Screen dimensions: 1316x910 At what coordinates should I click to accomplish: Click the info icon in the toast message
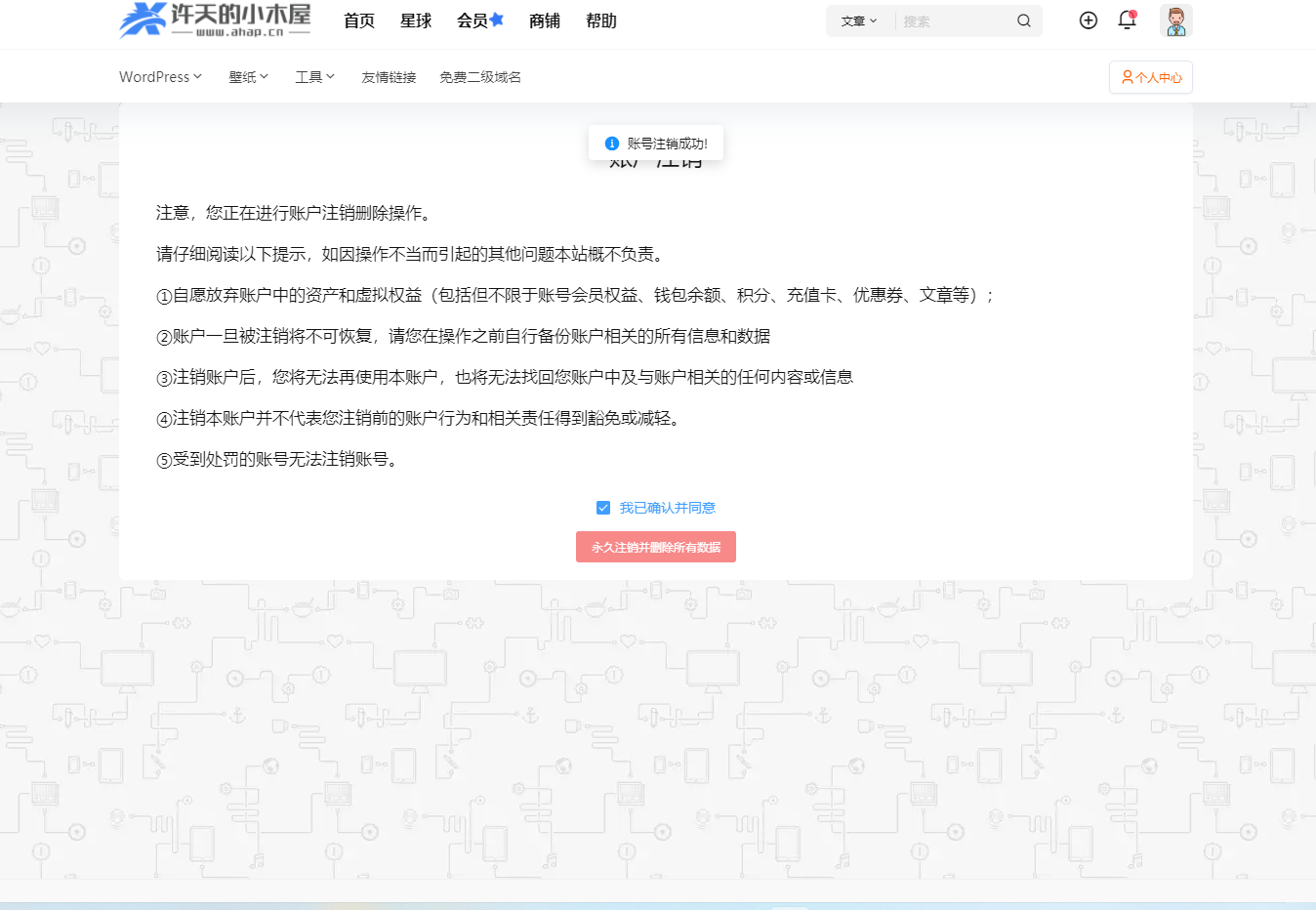click(612, 144)
